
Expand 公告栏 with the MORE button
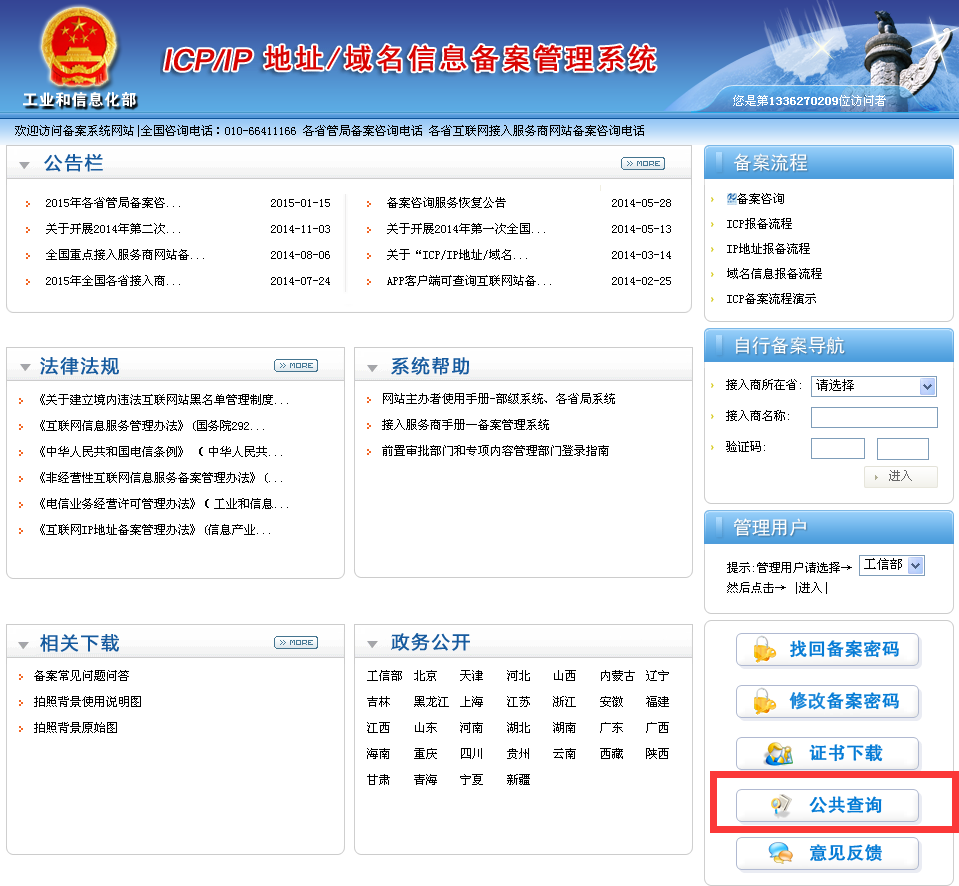(x=642, y=163)
